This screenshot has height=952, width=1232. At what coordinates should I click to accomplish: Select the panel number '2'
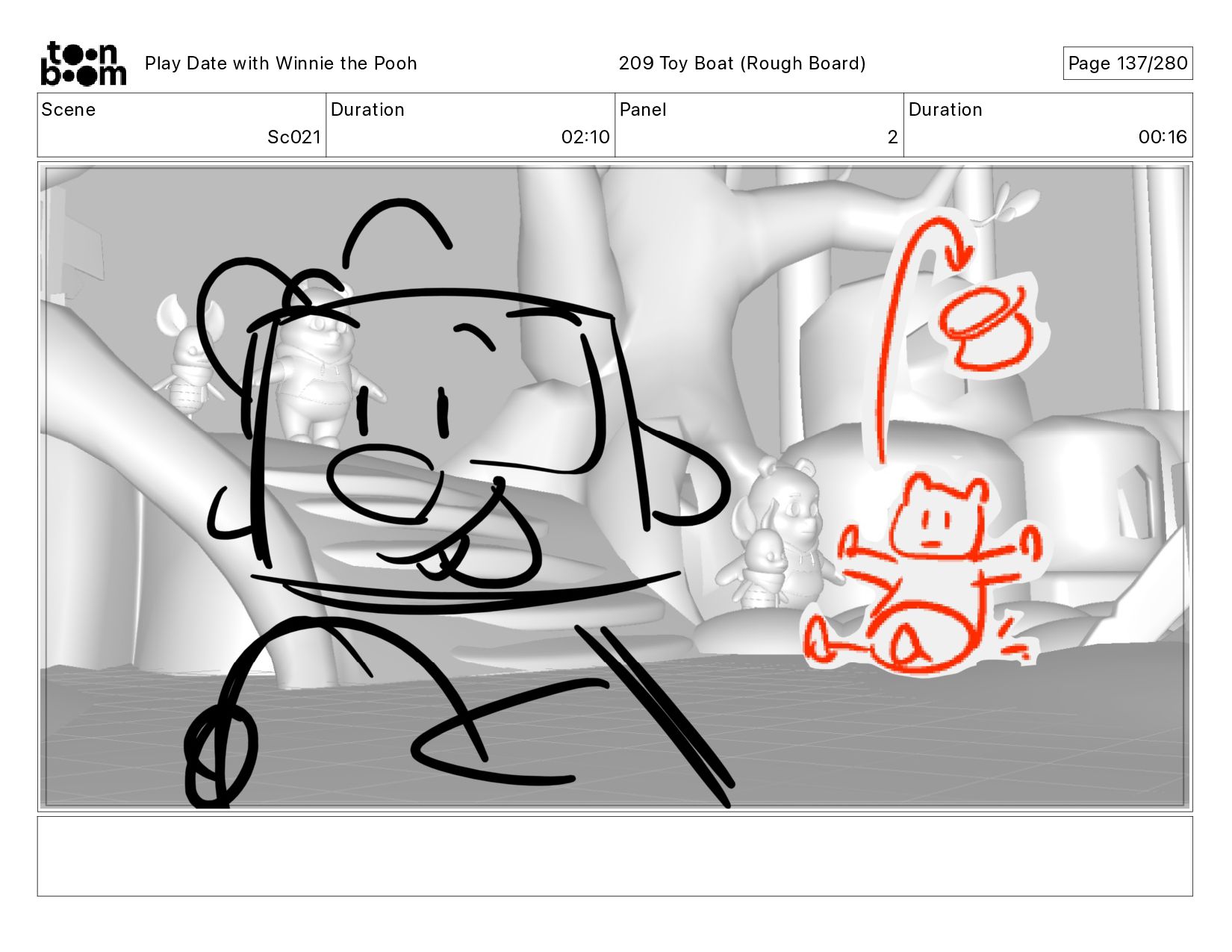coord(892,137)
